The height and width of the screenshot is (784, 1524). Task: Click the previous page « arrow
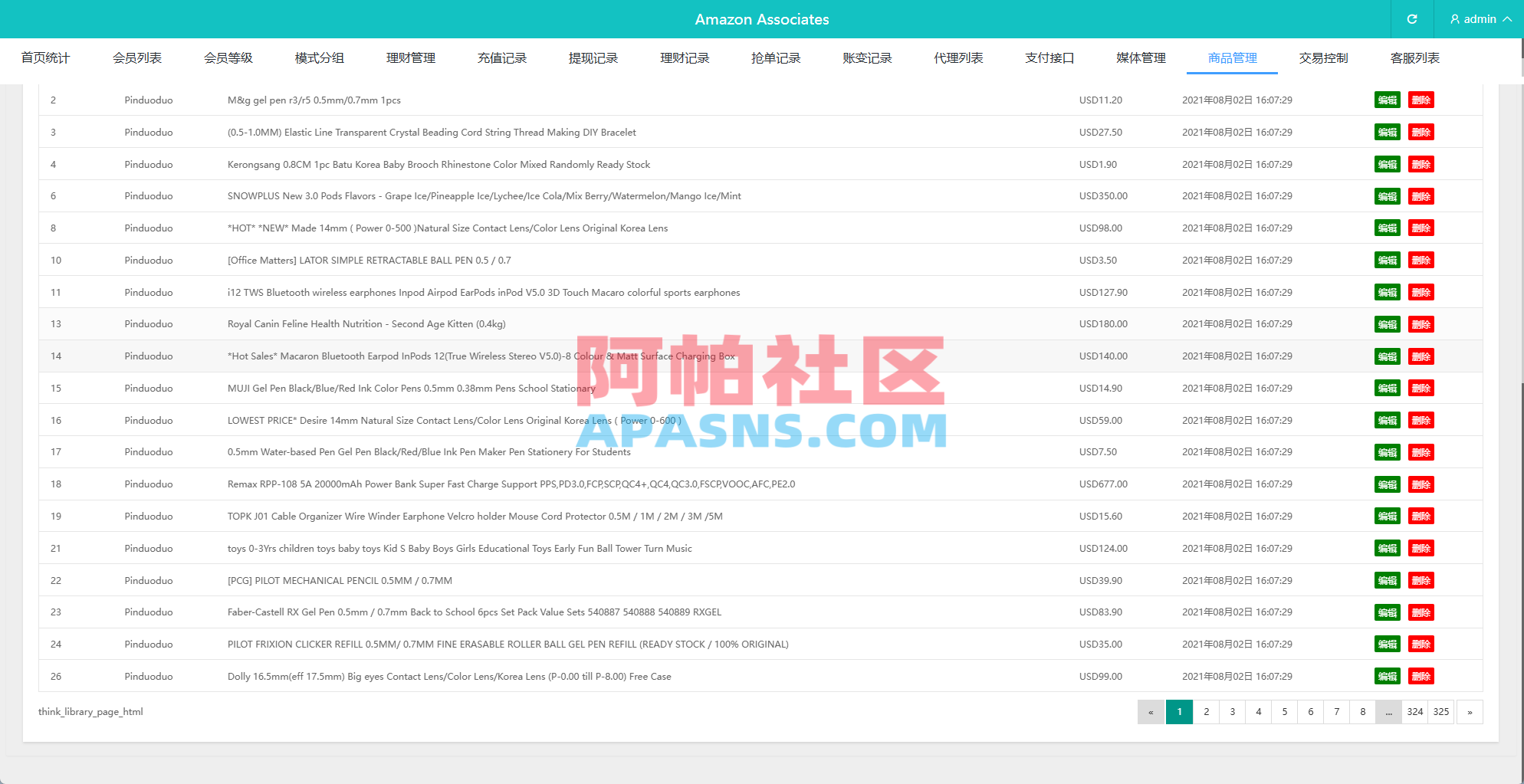(x=1151, y=712)
